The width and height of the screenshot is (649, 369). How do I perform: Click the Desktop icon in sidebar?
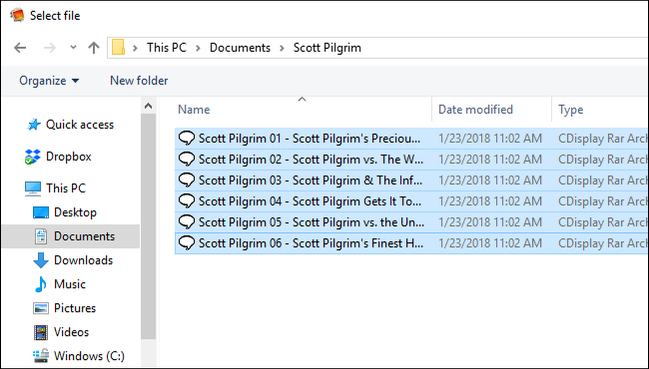[41, 212]
